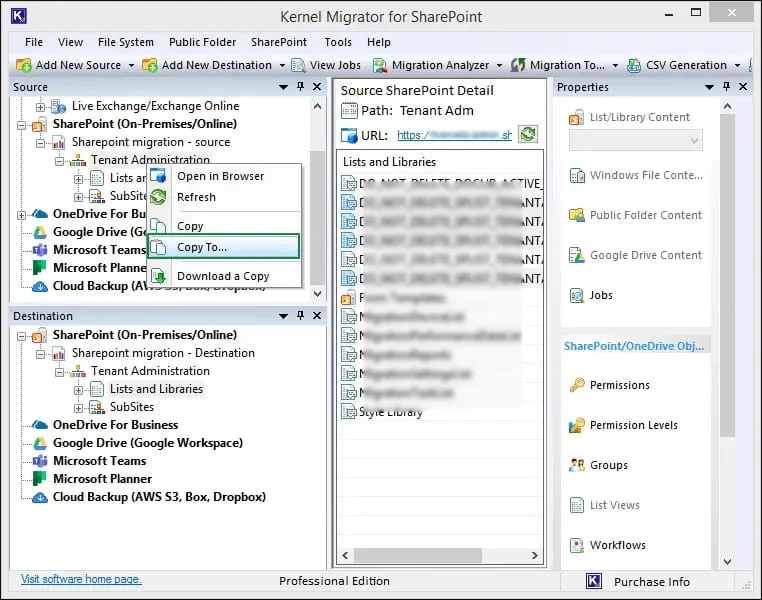Click Microsoft Planner icon in Destination tree
The image size is (762, 600).
pyautogui.click(x=39, y=479)
